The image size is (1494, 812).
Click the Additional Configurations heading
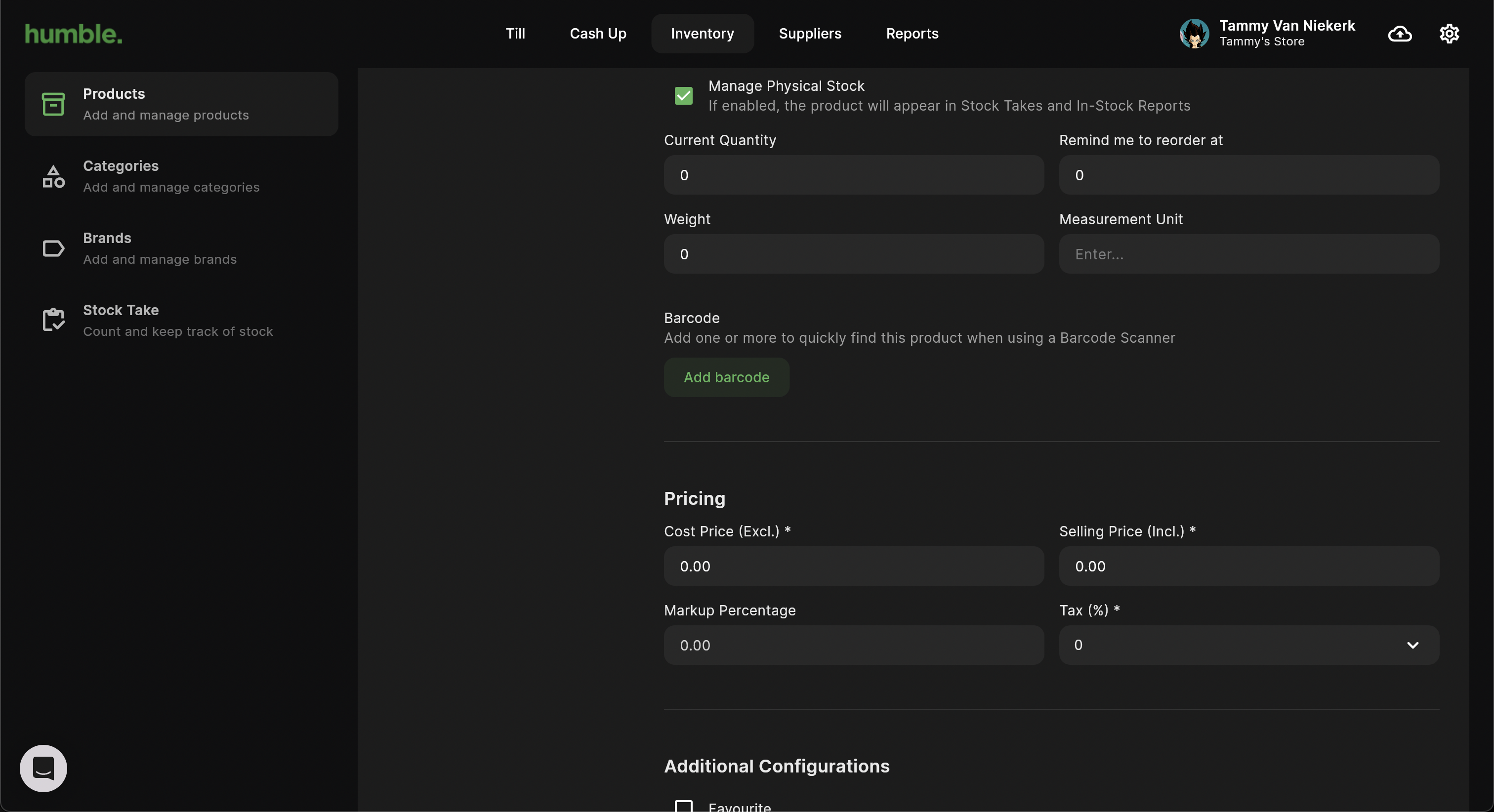[x=777, y=766]
